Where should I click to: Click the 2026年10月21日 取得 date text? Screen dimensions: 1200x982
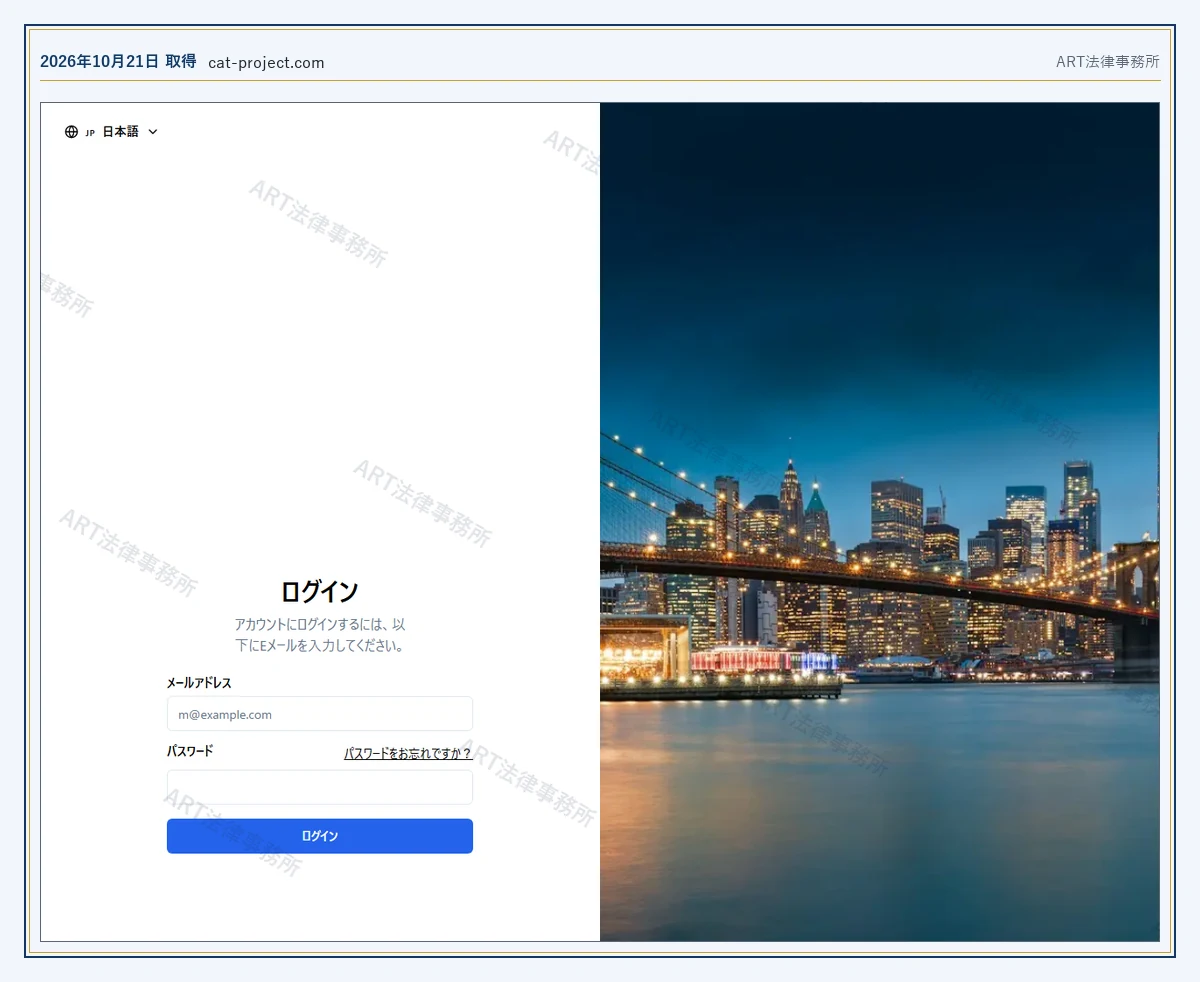118,62
